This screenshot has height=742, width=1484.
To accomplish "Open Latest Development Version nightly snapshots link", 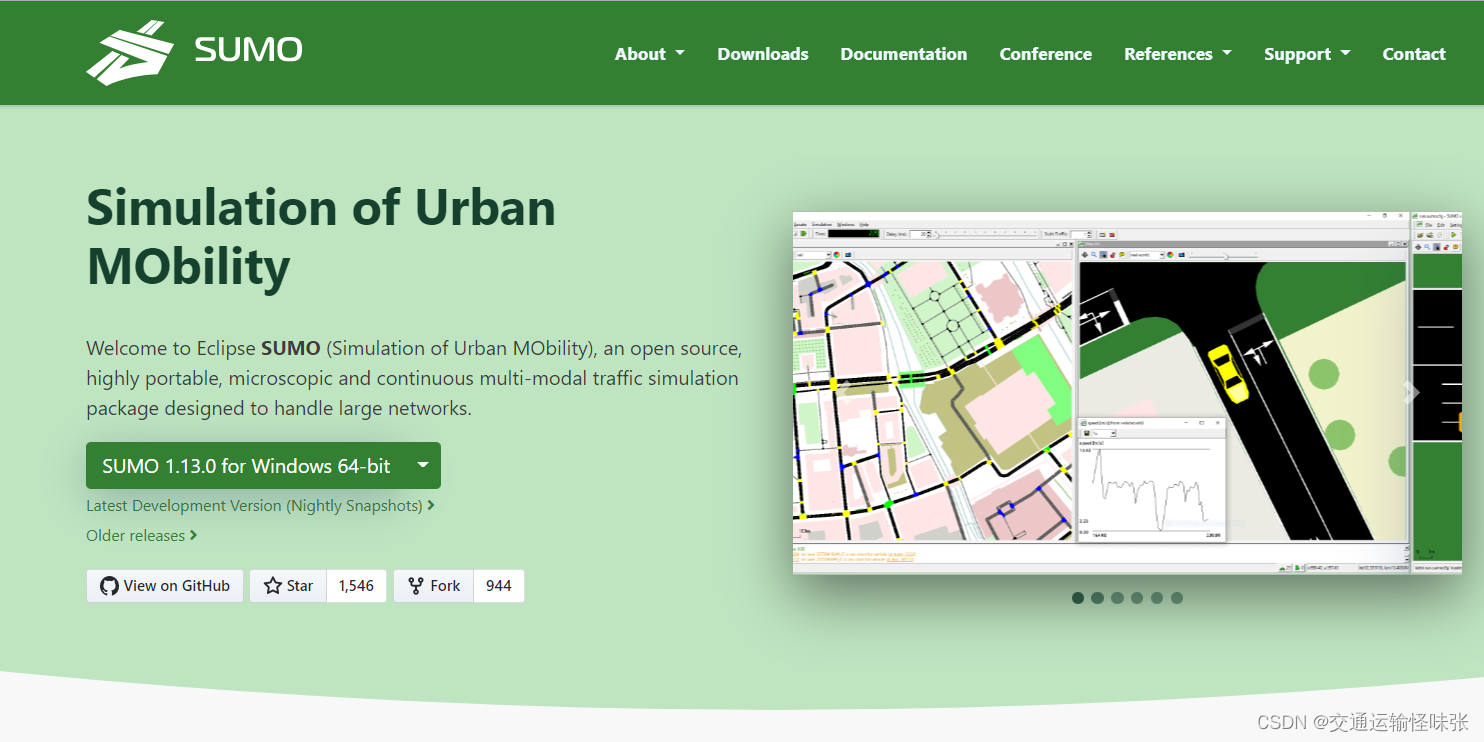I will [260, 506].
